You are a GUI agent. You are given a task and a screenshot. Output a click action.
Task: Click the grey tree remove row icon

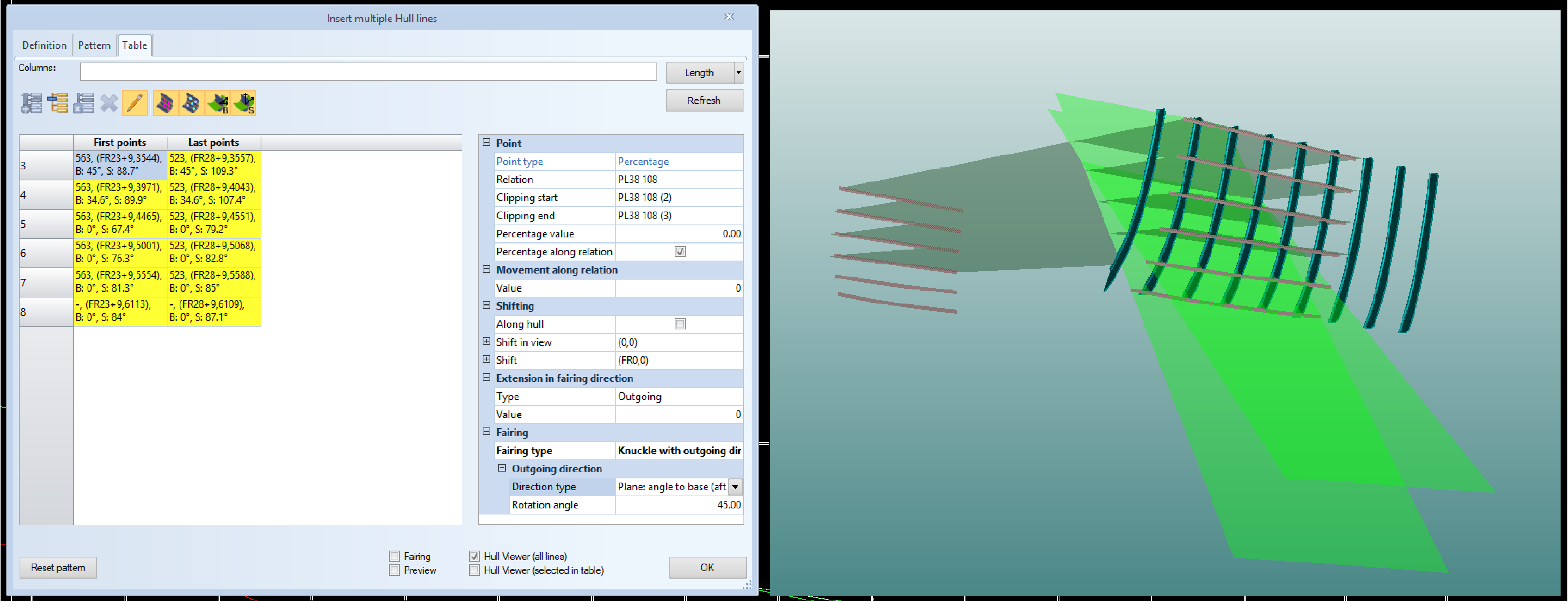coord(83,103)
